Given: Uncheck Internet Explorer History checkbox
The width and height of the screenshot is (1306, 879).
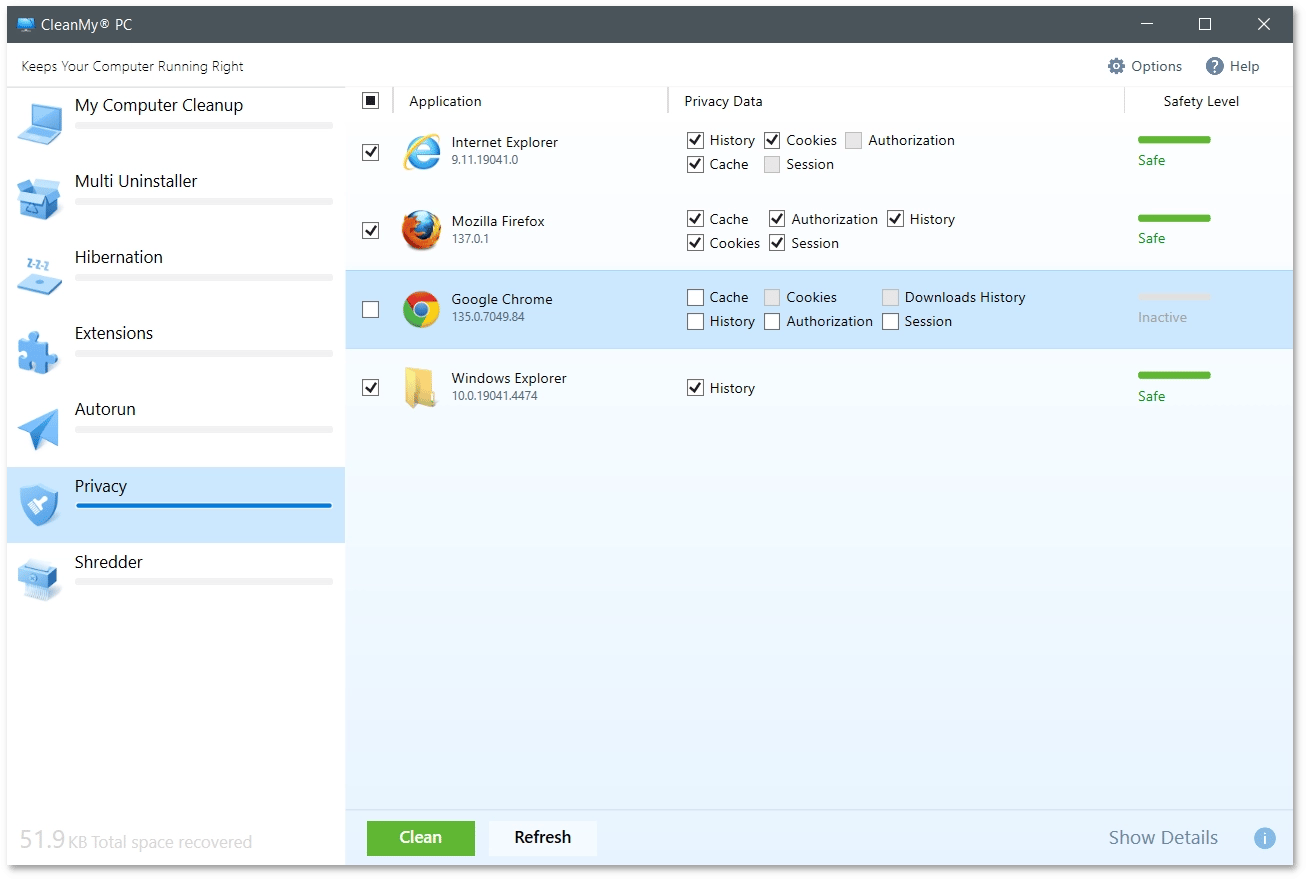Looking at the screenshot, I should coord(696,140).
